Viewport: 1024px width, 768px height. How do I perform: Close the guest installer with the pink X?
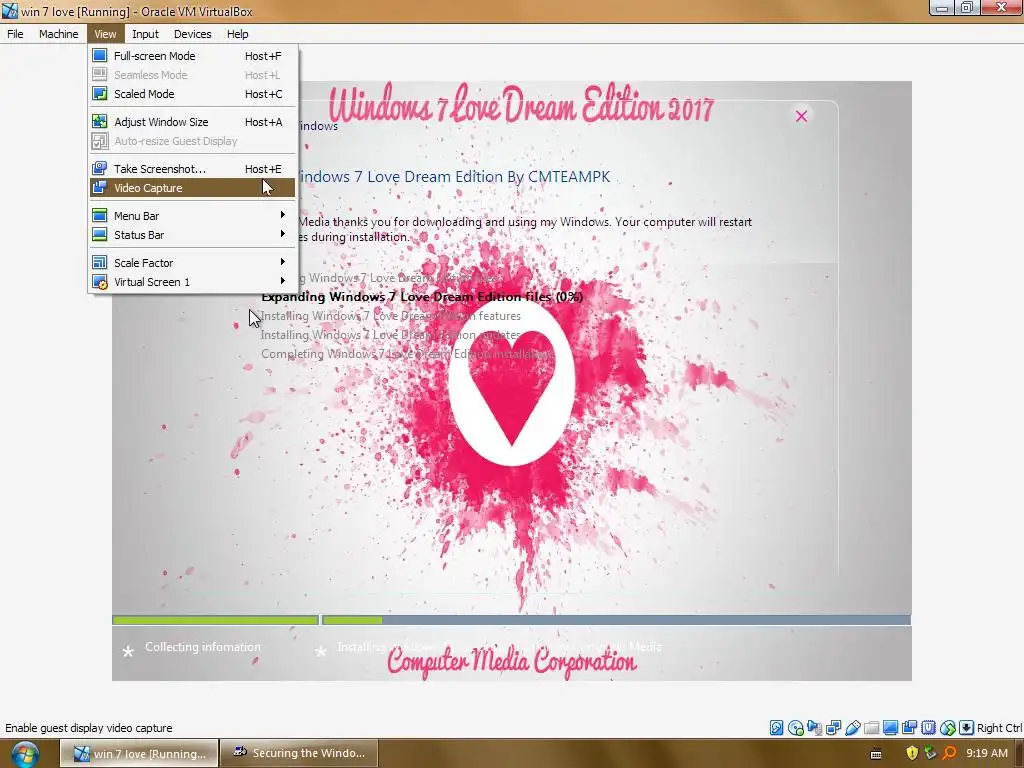tap(801, 116)
